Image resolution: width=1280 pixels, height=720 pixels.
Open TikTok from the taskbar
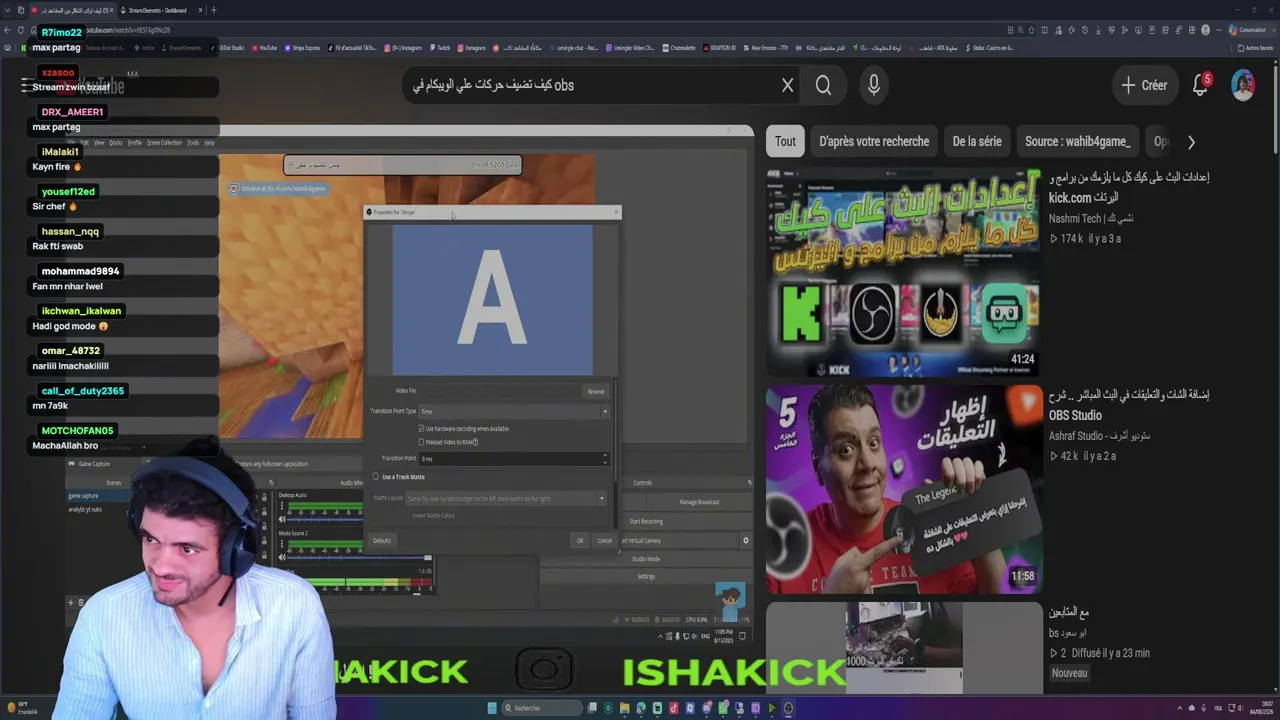click(x=674, y=708)
